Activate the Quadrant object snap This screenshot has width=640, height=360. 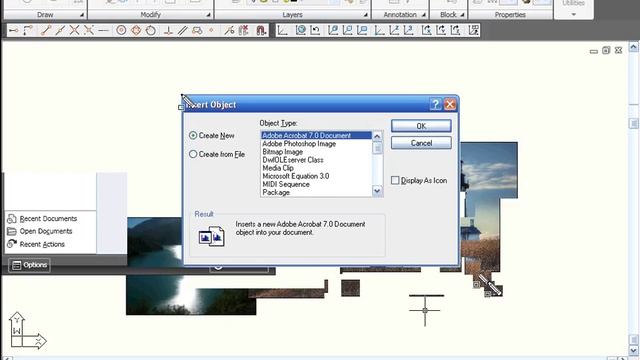136,31
